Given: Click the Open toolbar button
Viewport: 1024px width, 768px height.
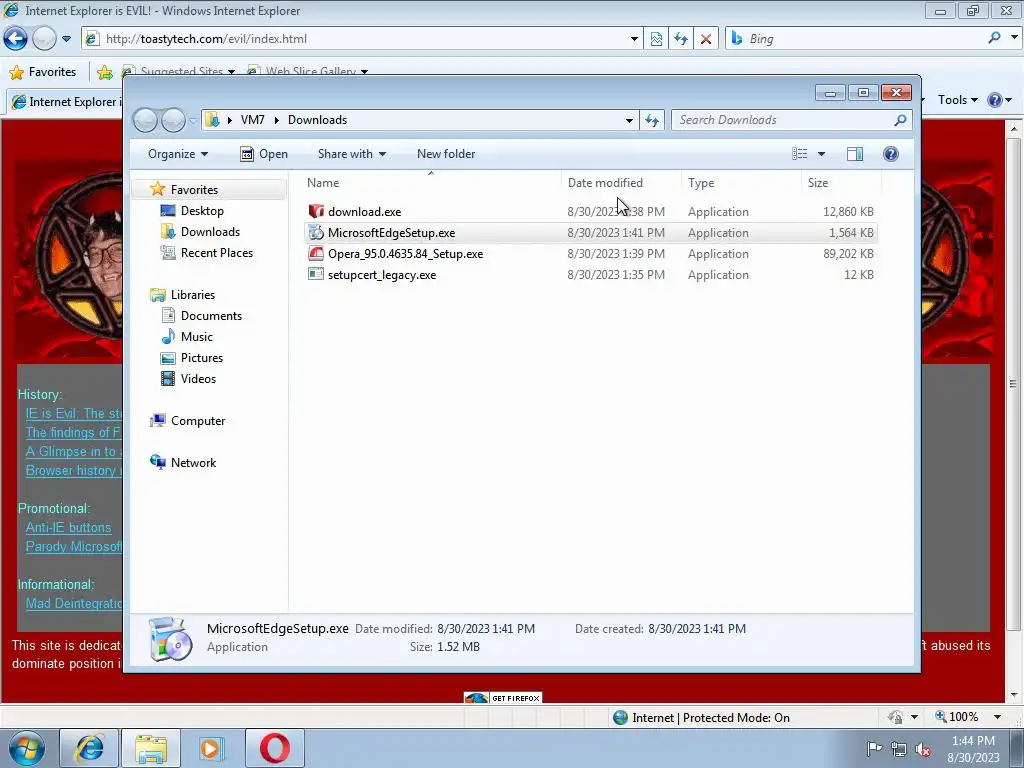Looking at the screenshot, I should [x=264, y=154].
